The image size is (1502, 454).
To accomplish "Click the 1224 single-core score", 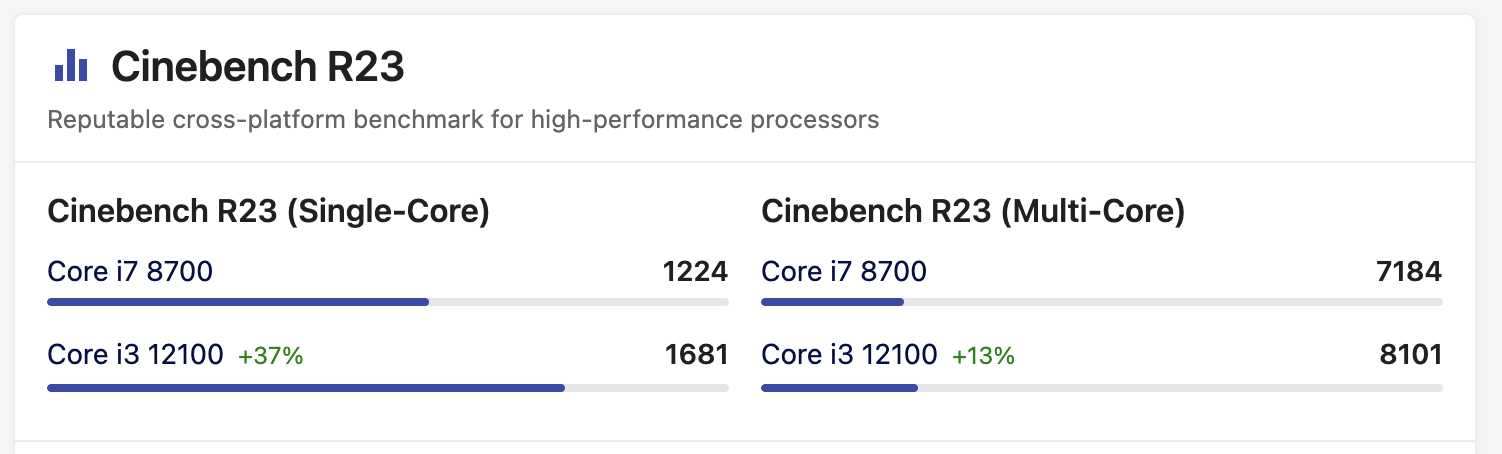I will [695, 271].
